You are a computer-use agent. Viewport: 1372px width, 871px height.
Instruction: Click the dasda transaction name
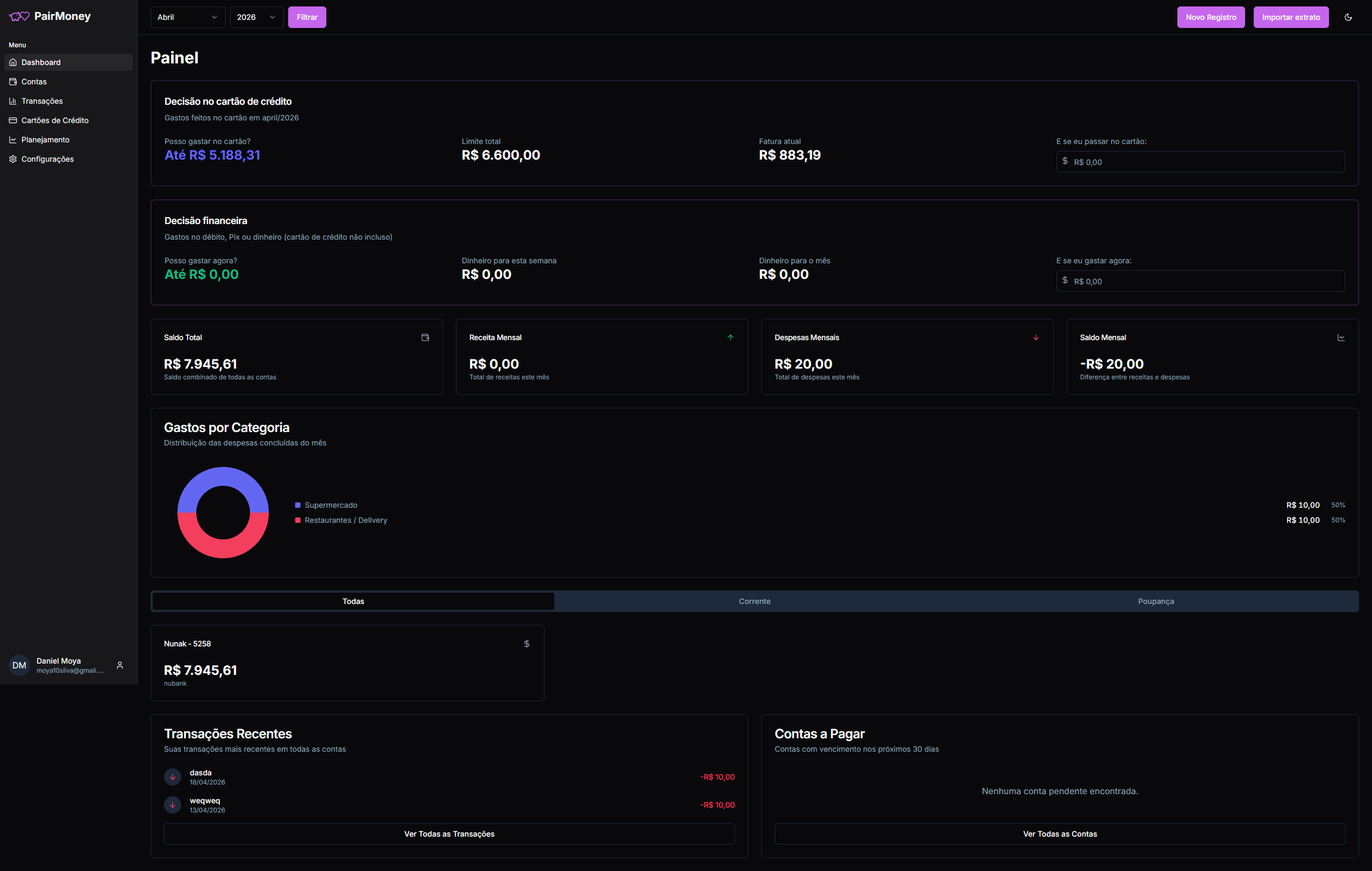tap(201, 773)
